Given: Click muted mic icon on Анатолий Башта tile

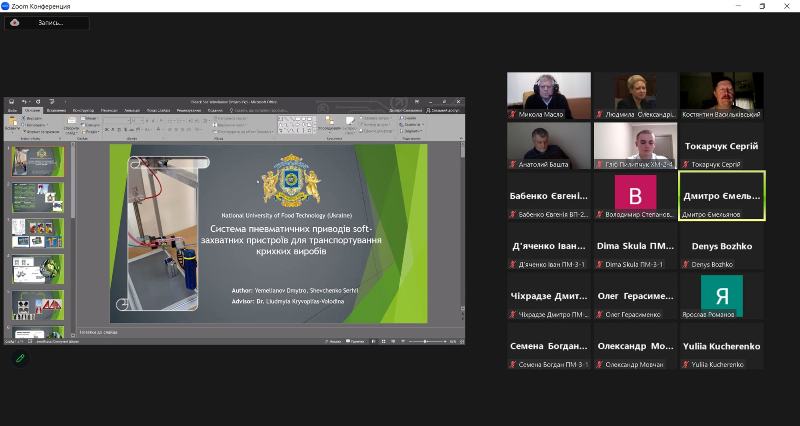Looking at the screenshot, I should [513, 164].
